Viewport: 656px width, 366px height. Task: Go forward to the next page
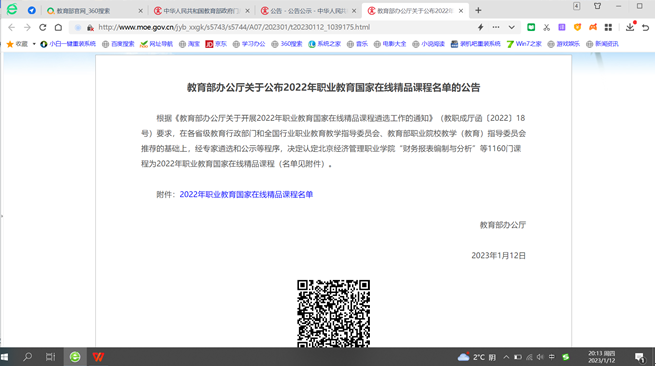[x=27, y=27]
